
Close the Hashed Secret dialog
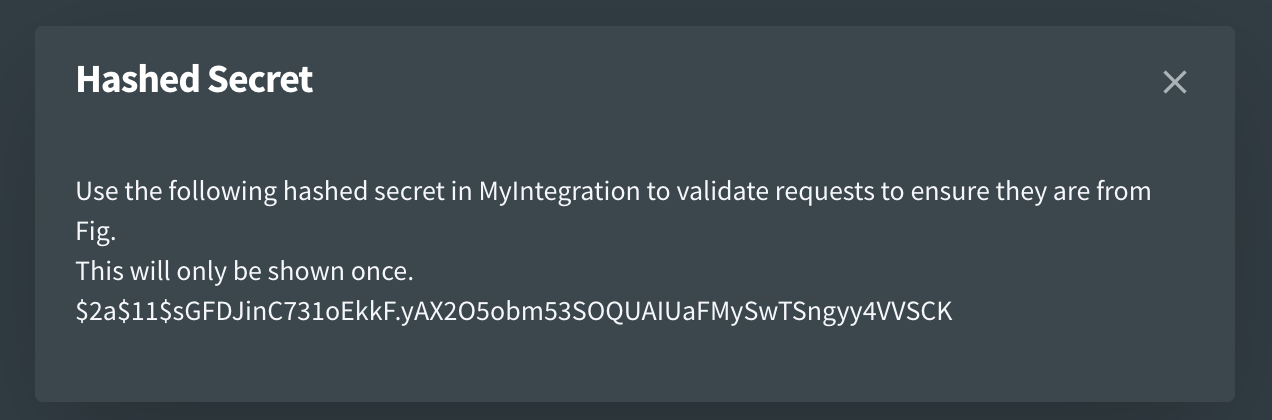pos(1174,82)
